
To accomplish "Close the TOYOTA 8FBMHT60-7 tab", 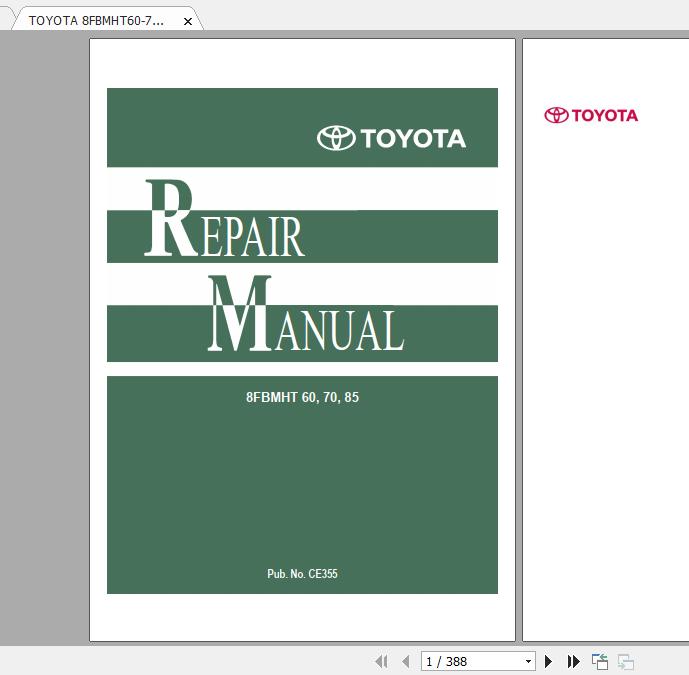I will [x=188, y=21].
